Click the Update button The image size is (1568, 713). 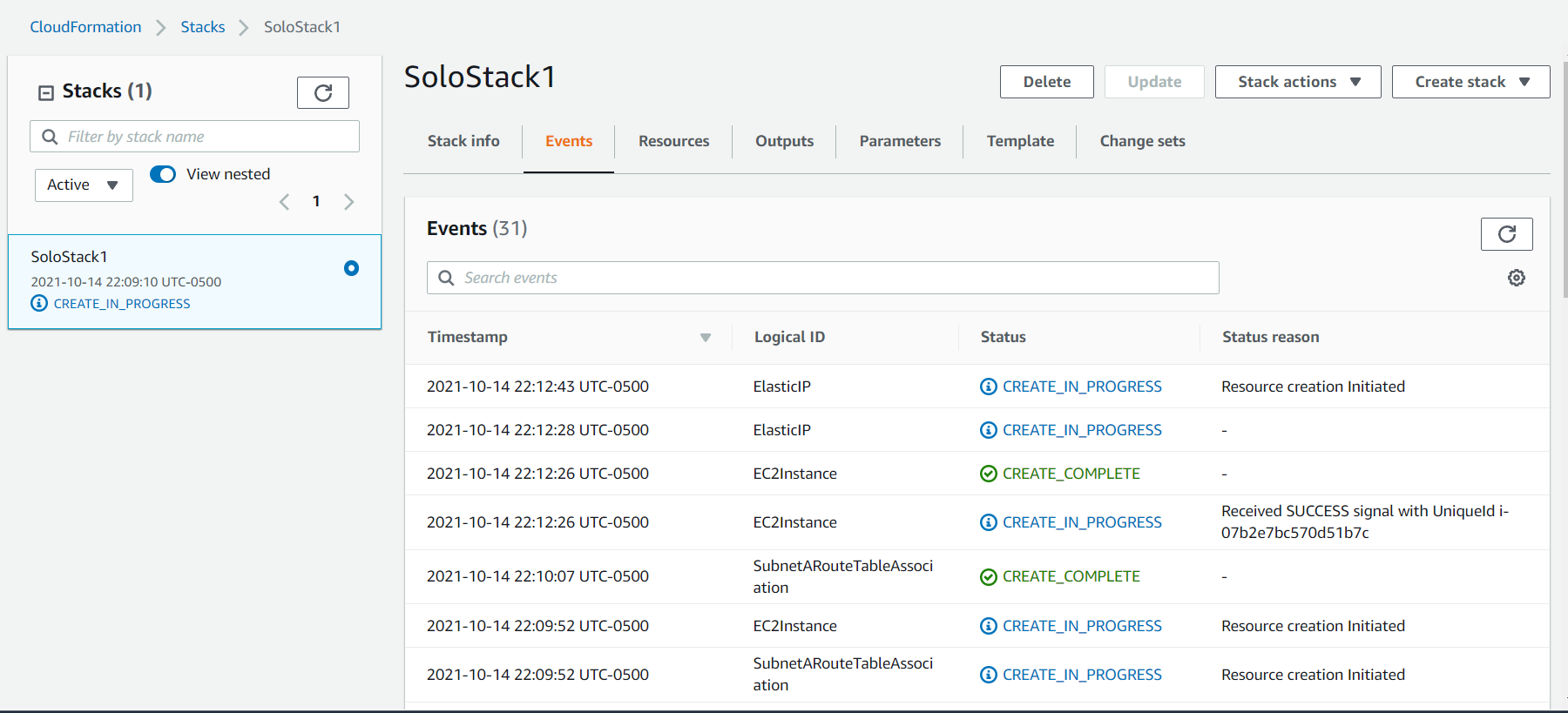click(x=1154, y=82)
